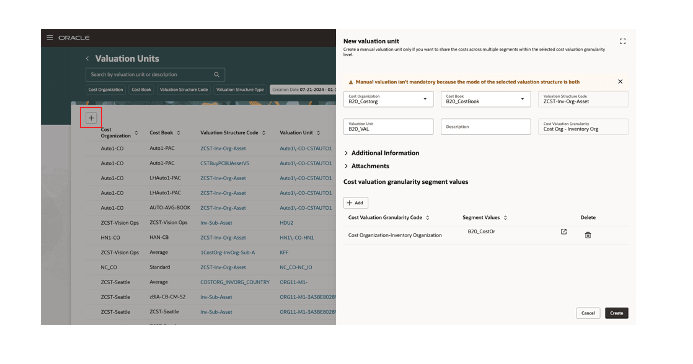Click the Valuation Units page title
Screen dimensions: 693x364
tap(127, 58)
